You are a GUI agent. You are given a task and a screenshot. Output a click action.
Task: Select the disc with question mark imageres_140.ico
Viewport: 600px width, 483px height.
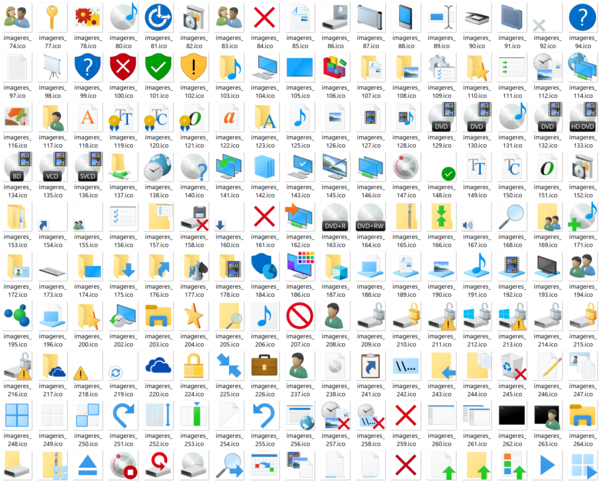[x=194, y=167]
